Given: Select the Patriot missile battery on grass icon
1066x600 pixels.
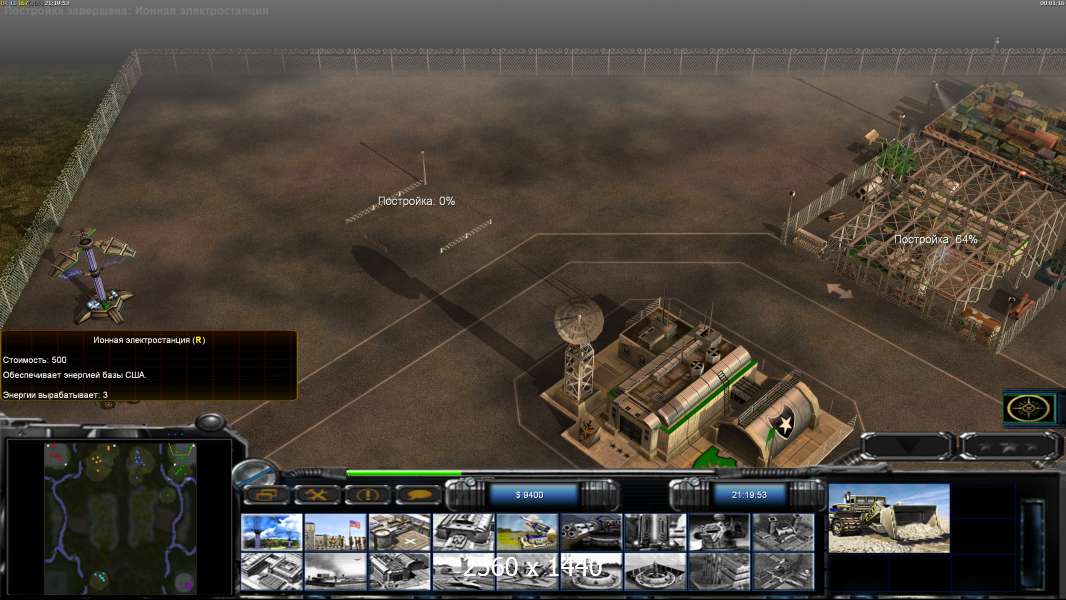Looking at the screenshot, I should click(x=528, y=531).
